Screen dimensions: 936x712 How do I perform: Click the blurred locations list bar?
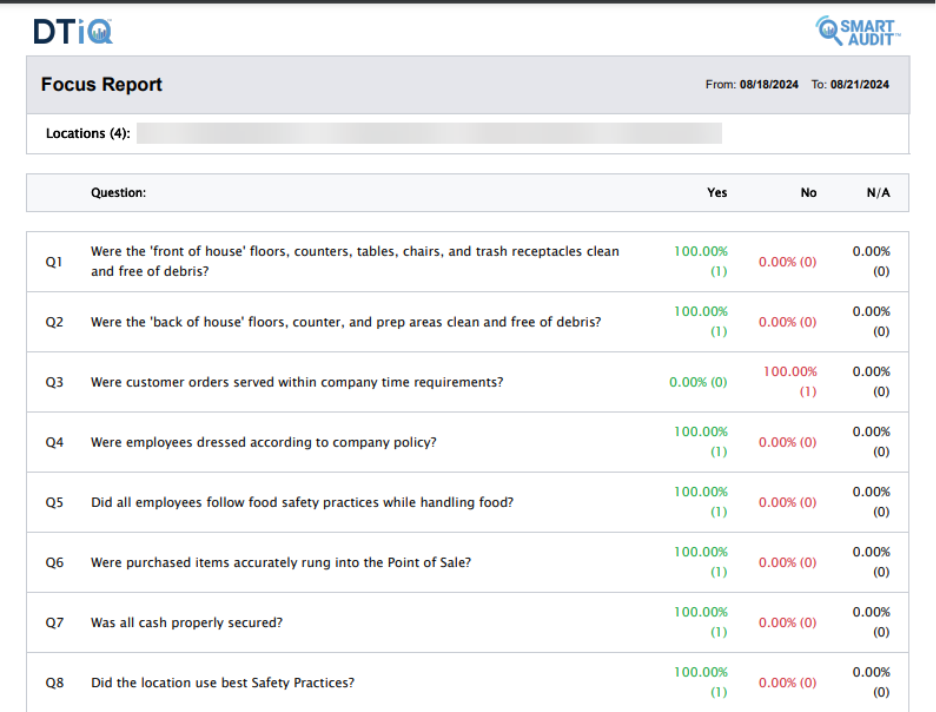[x=429, y=133]
